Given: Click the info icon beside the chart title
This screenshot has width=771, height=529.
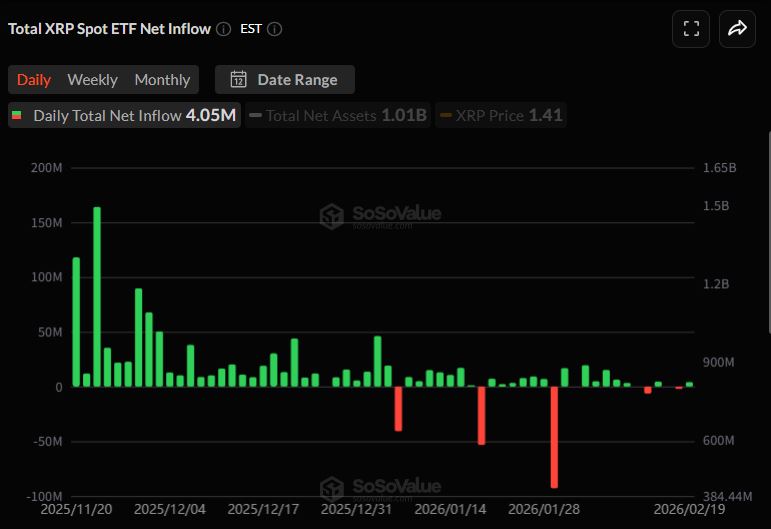Looking at the screenshot, I should pos(223,29).
